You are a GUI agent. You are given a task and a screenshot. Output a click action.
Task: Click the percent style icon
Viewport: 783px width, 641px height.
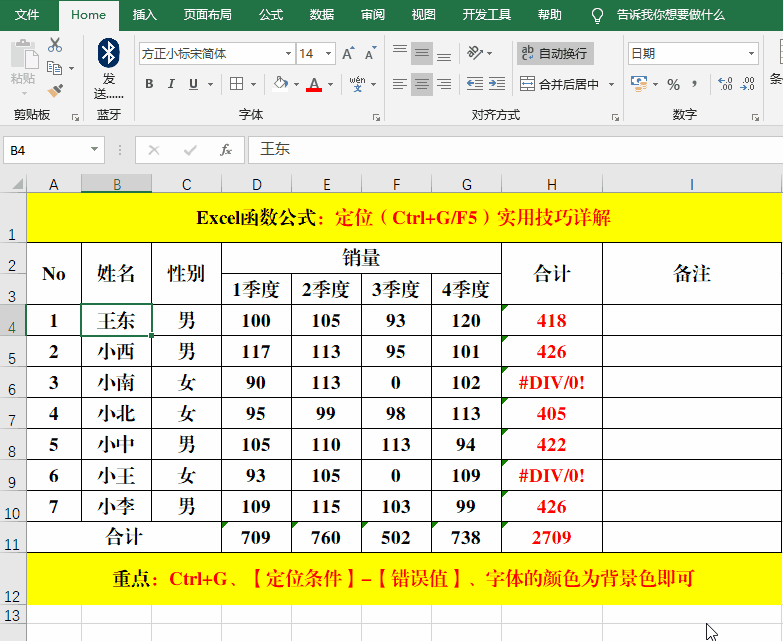point(673,84)
